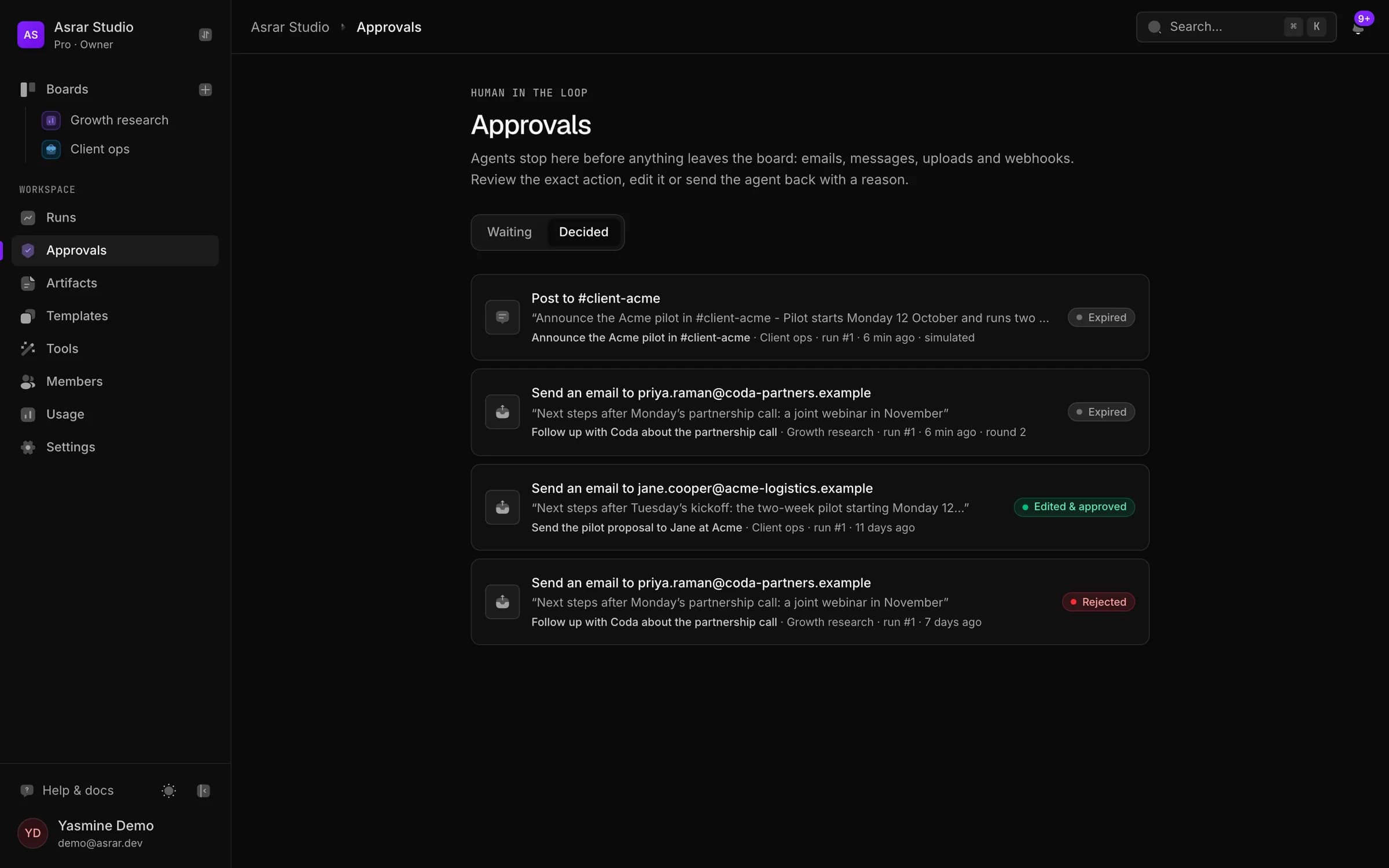Open notifications with the bell icon
The width and height of the screenshot is (1389, 868).
(1358, 27)
